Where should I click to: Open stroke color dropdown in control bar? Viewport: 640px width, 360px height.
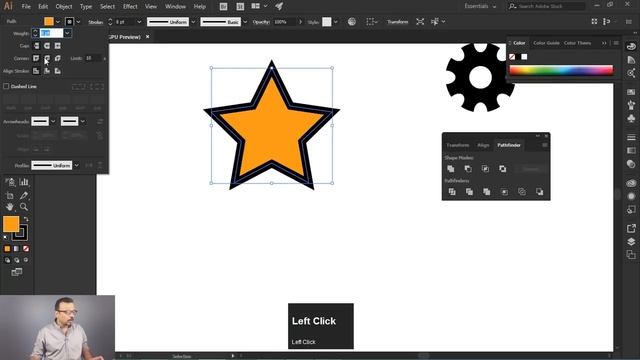pos(78,22)
